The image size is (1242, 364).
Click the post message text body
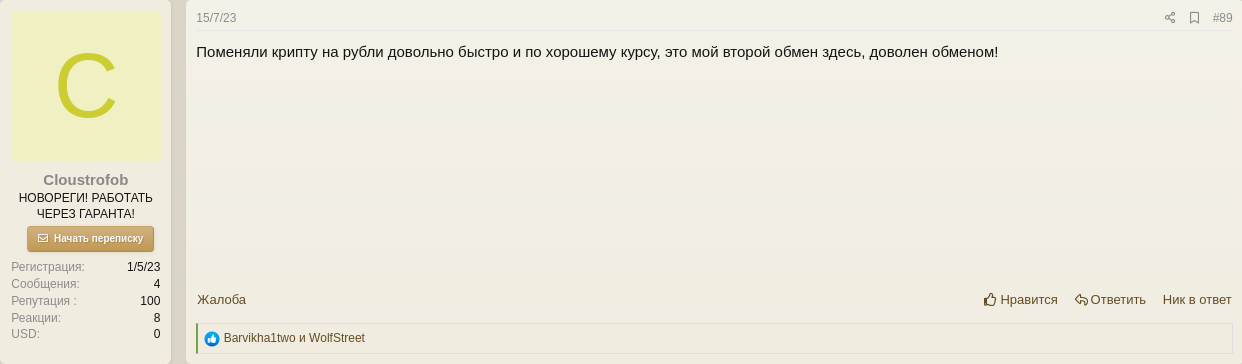597,52
